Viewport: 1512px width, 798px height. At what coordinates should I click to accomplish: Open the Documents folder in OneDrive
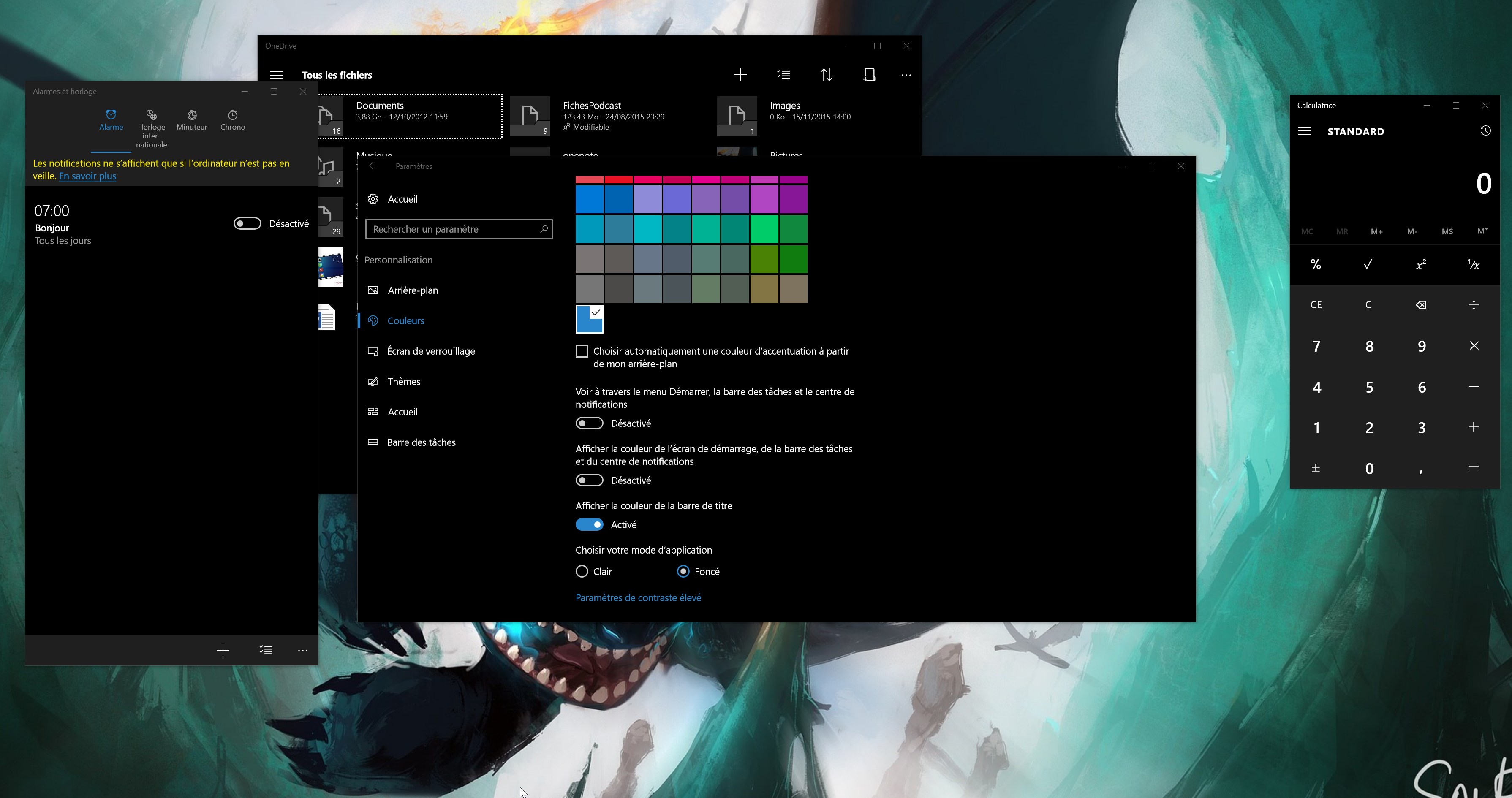pos(410,116)
